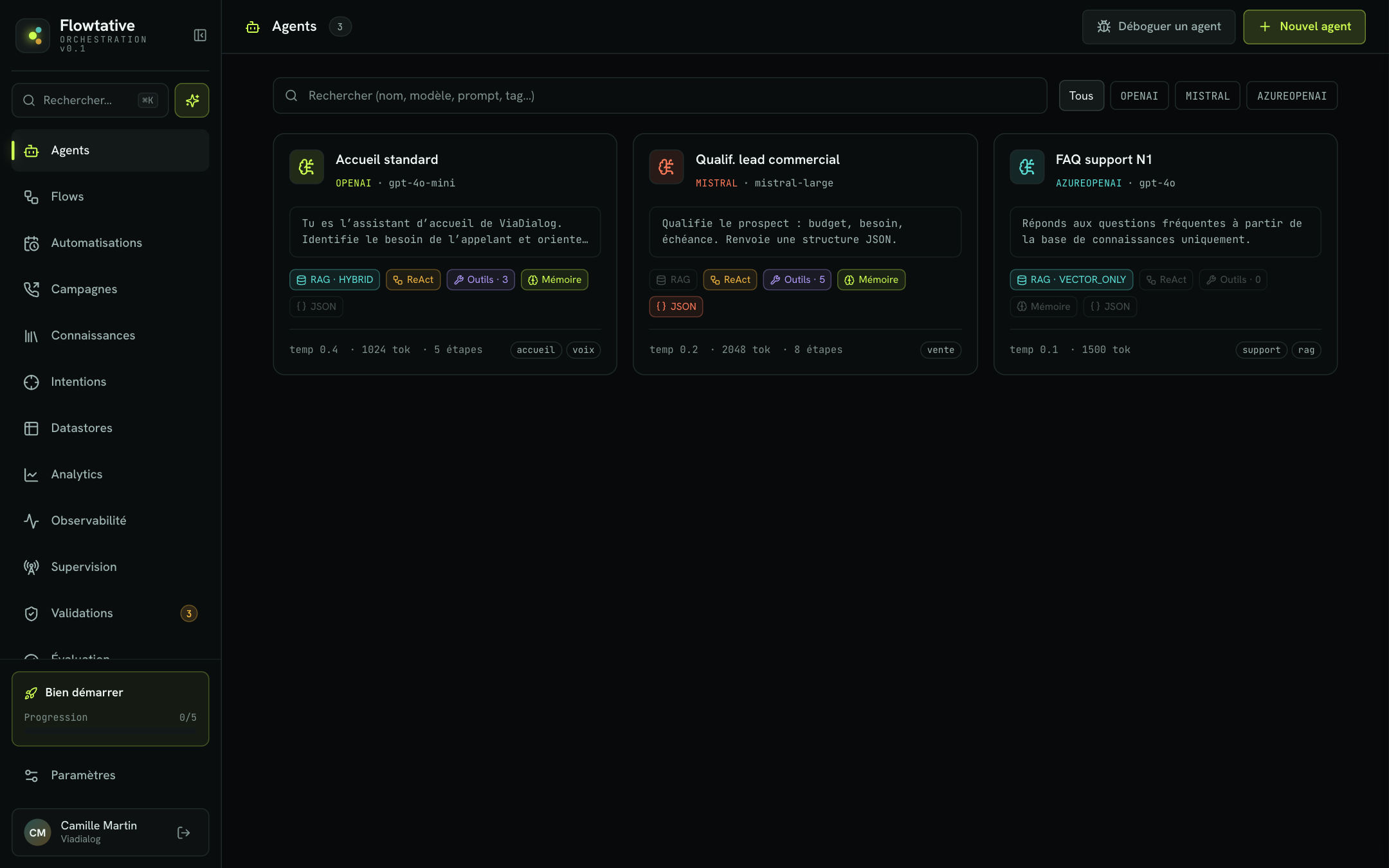Click the voix tag

(x=583, y=350)
